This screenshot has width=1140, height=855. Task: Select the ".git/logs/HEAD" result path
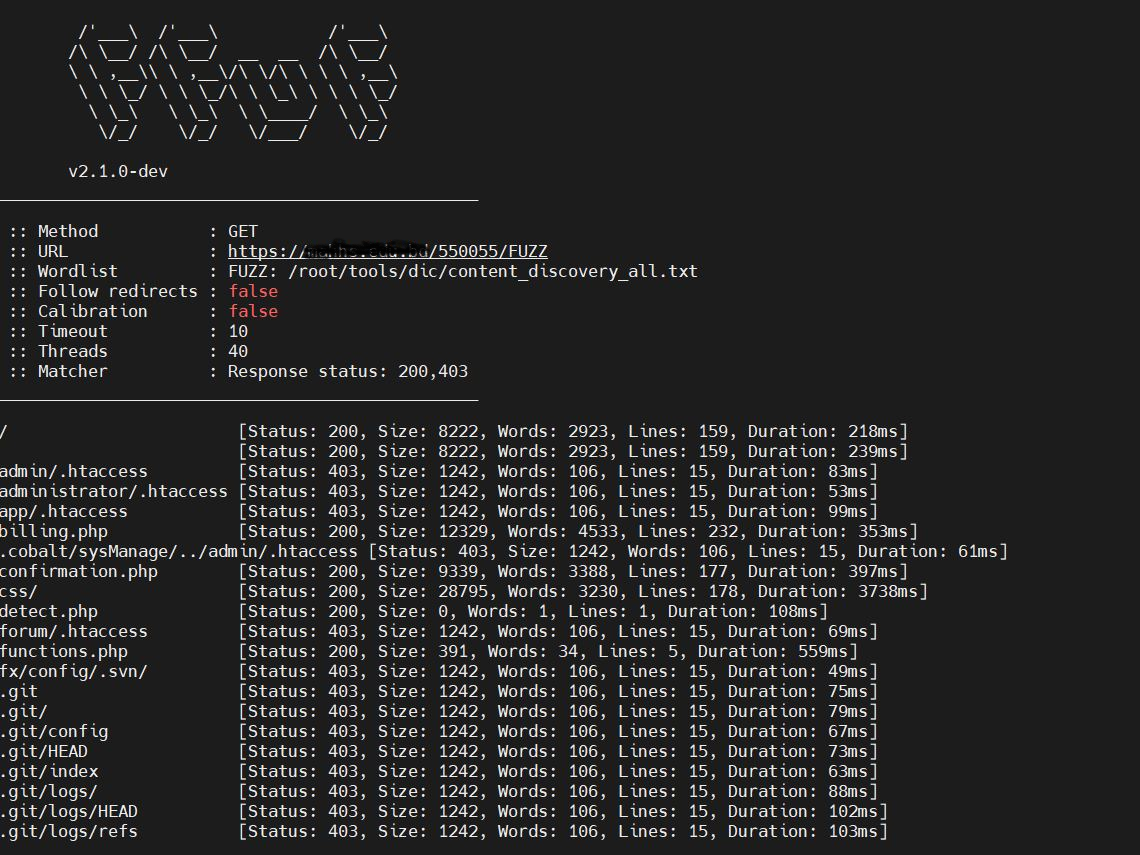pos(69,811)
